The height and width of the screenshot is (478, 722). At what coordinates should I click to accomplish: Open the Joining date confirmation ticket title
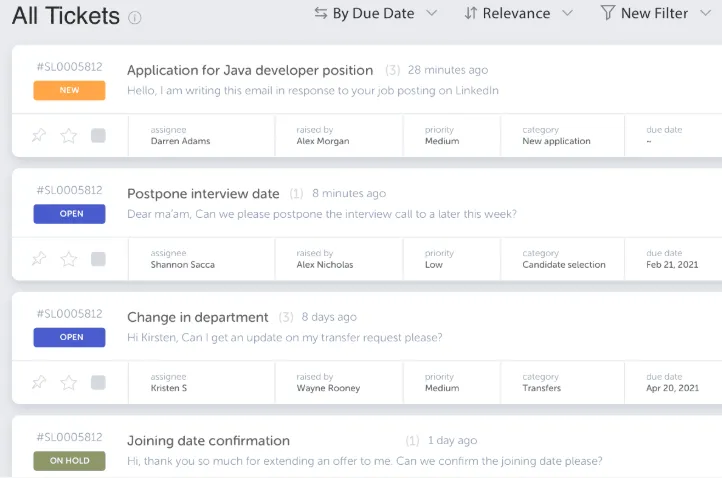209,441
